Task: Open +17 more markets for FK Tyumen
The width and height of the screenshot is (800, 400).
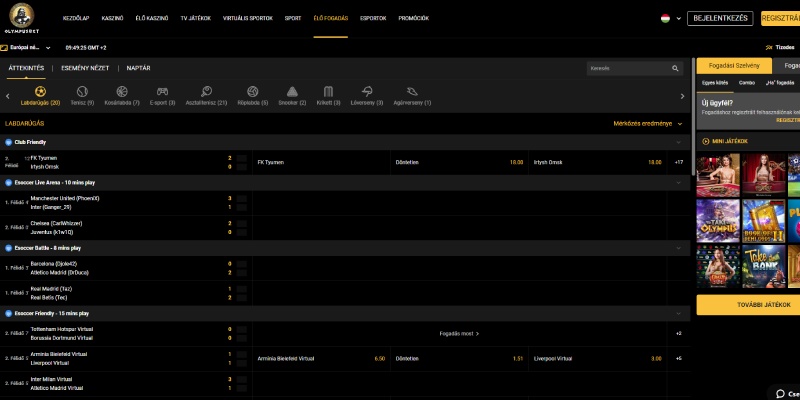Action: (x=679, y=162)
